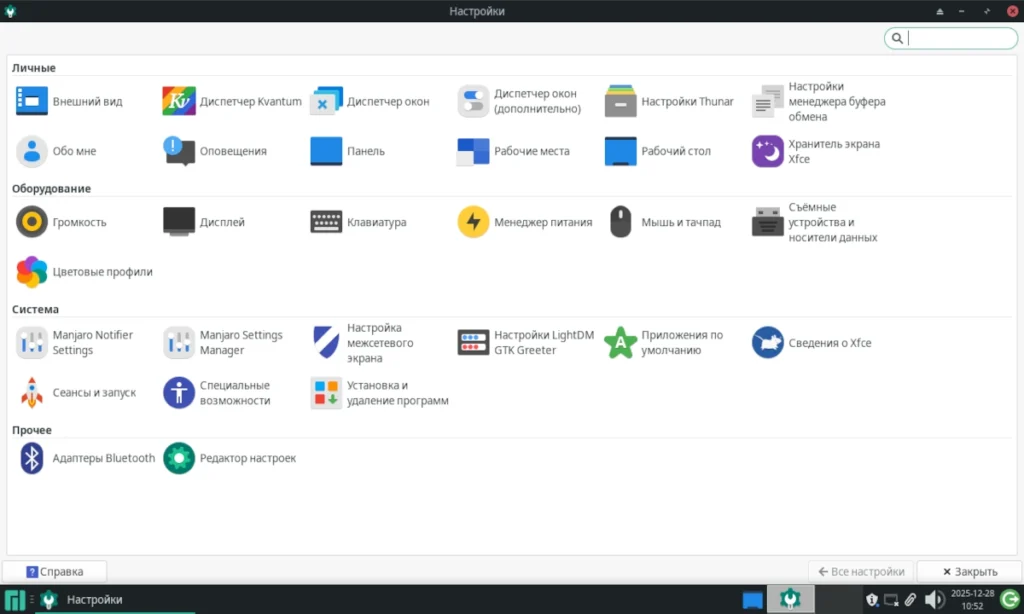Open Сеансы и запуск rocket icon

31,393
